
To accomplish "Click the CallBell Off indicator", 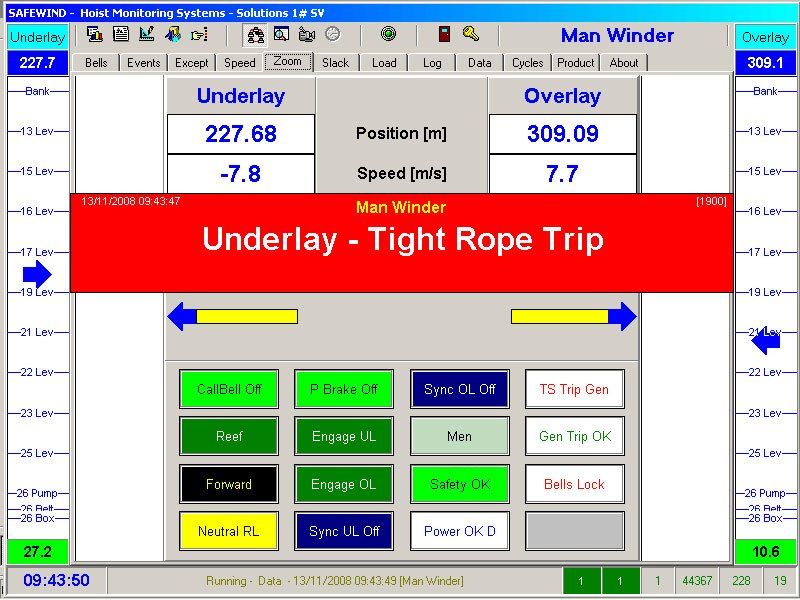I will point(229,389).
